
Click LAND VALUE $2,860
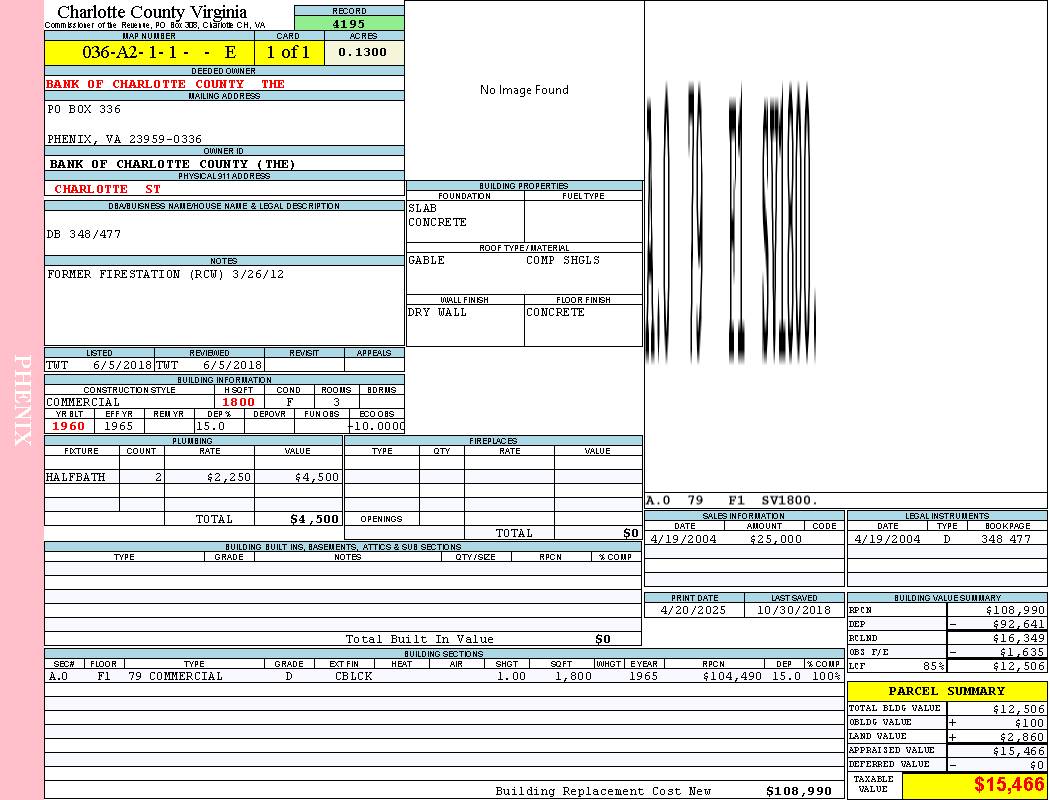pyautogui.click(x=1022, y=737)
